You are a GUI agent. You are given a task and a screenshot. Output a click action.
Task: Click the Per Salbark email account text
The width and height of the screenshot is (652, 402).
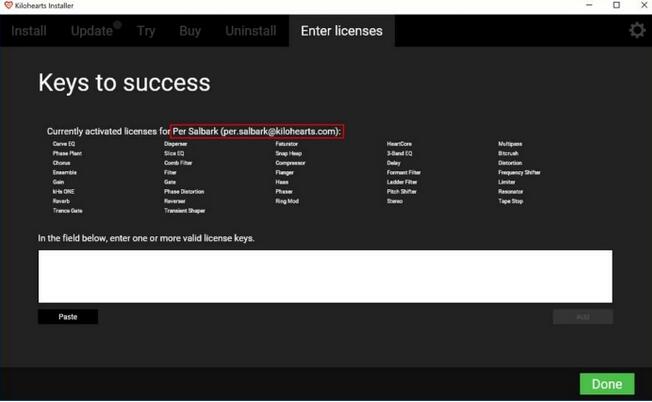click(x=257, y=131)
